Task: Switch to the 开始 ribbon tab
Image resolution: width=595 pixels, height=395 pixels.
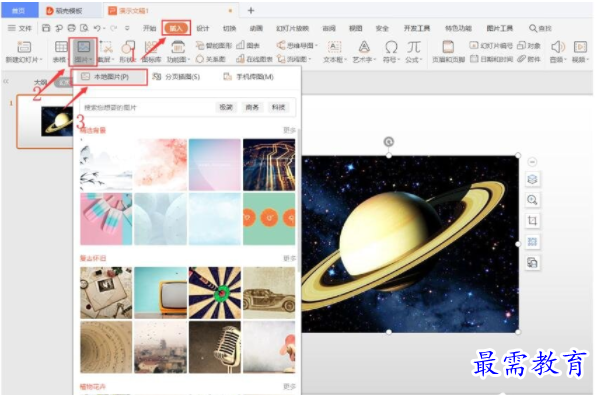Action: tap(150, 28)
